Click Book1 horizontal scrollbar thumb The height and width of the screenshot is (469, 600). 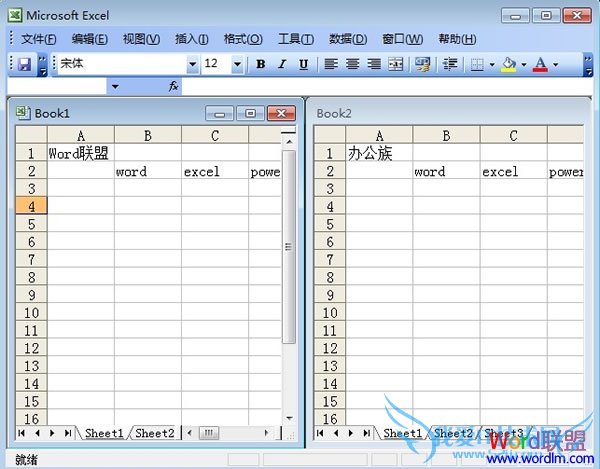coord(209,433)
